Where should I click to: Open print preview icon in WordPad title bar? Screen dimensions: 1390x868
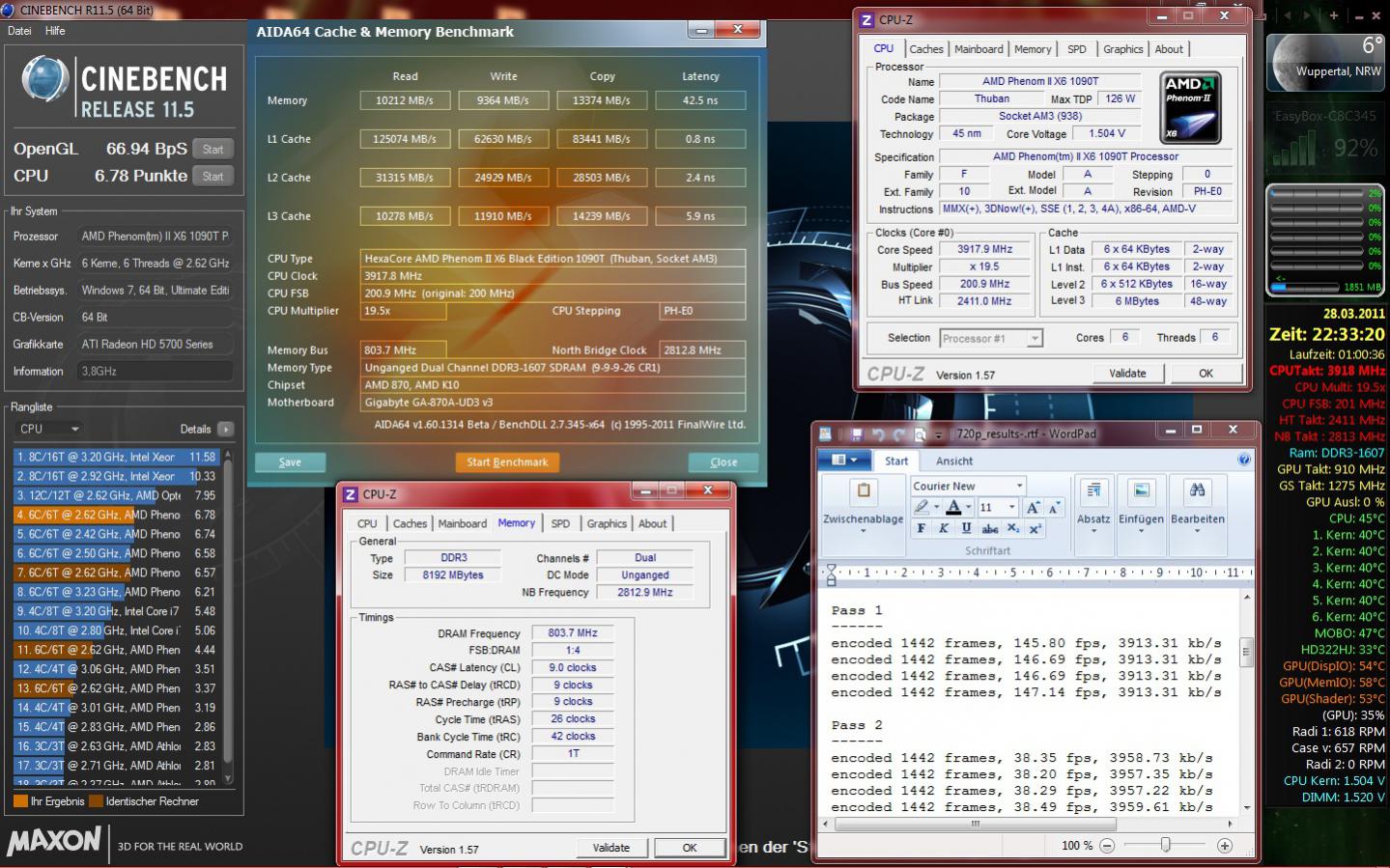[921, 434]
